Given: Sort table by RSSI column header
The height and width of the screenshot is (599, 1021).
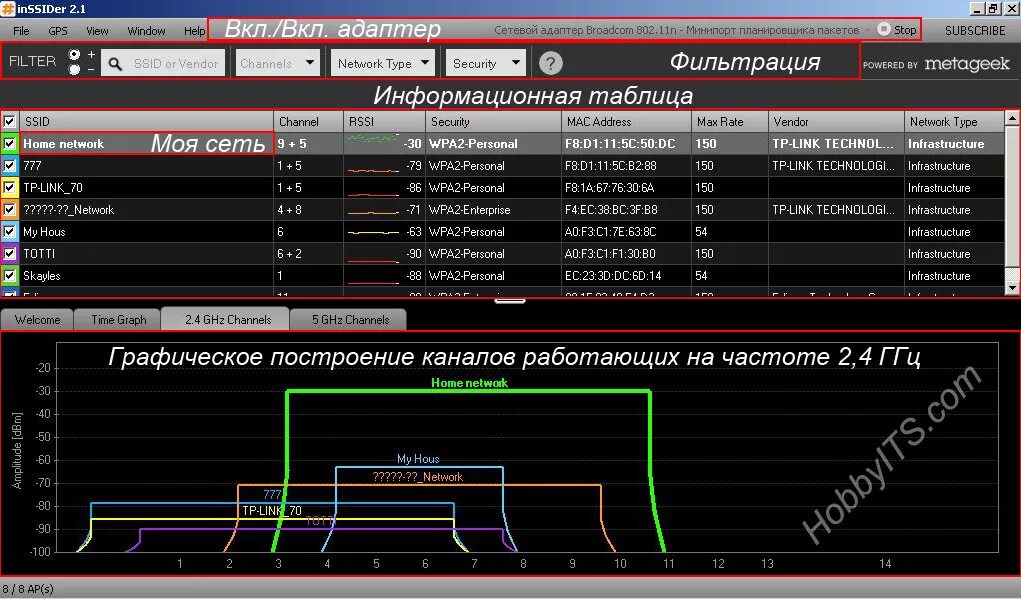Looking at the screenshot, I should 384,122.
